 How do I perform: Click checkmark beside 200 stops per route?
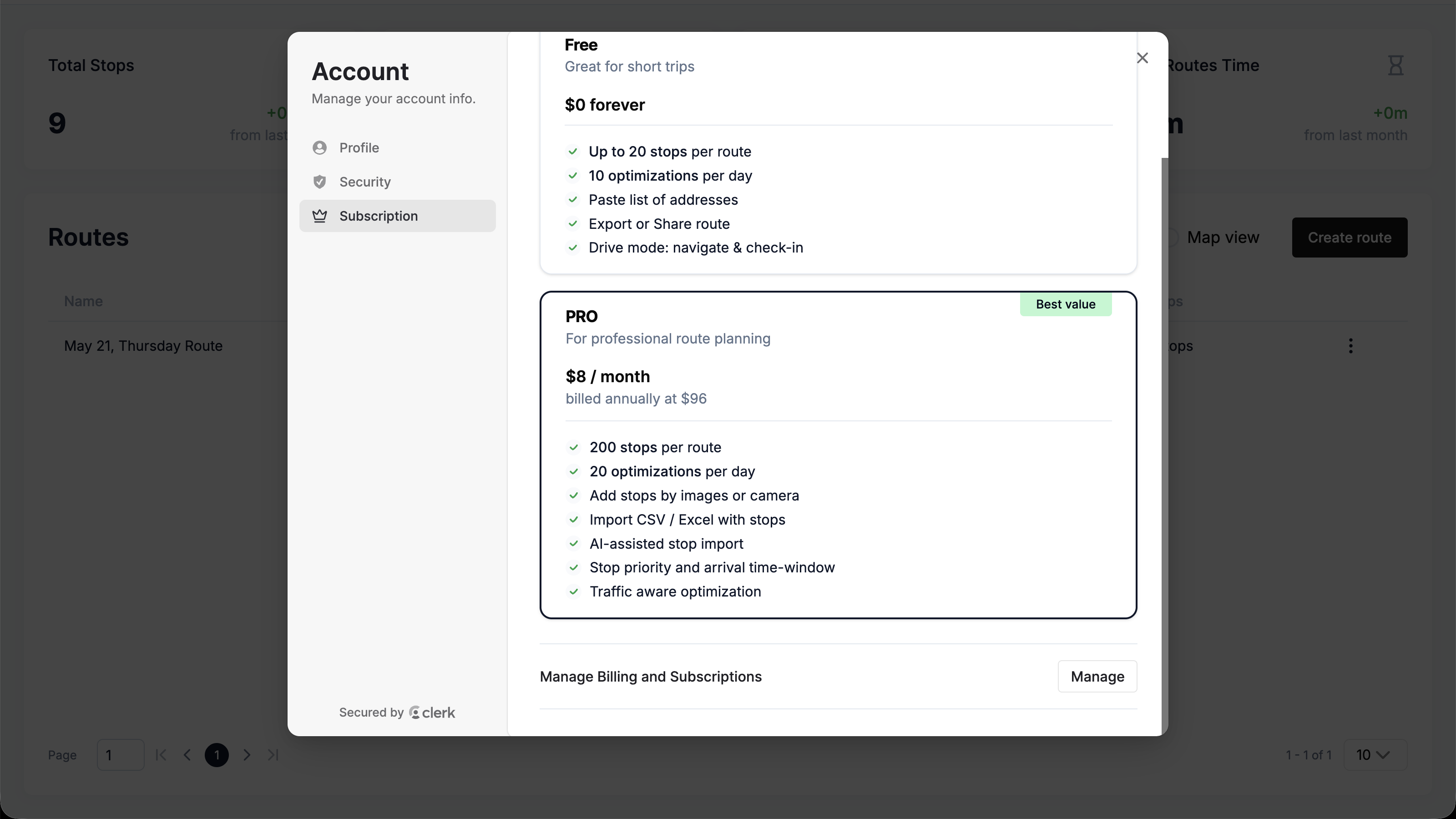tap(574, 448)
